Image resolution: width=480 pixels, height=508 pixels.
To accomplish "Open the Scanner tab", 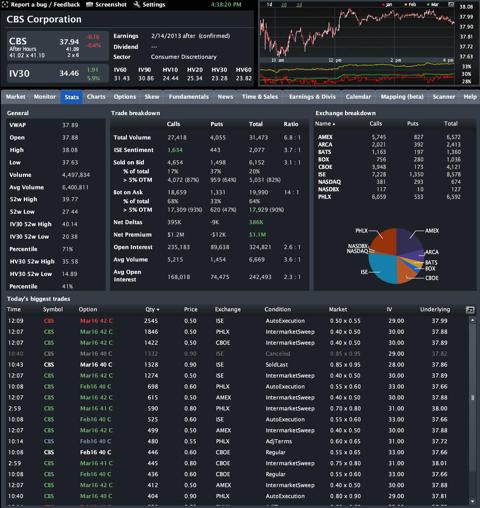I will pyautogui.click(x=444, y=97).
